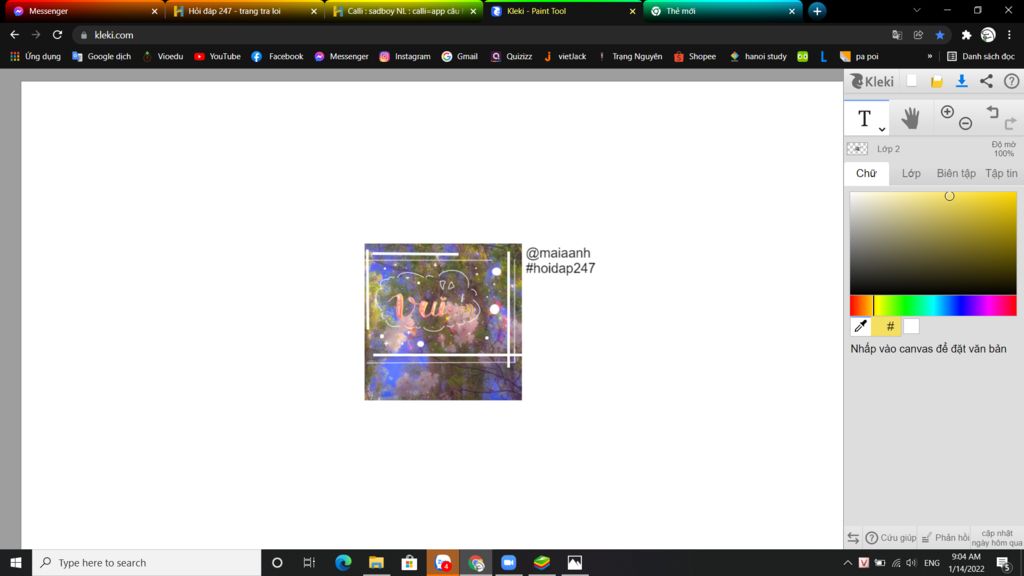1024x576 pixels.
Task: Open the Gmail bookmark
Action: coord(460,56)
